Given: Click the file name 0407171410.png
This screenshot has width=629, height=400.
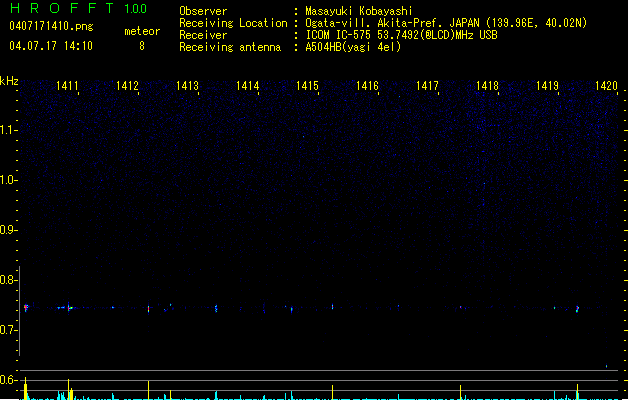Looking at the screenshot, I should [x=51, y=26].
